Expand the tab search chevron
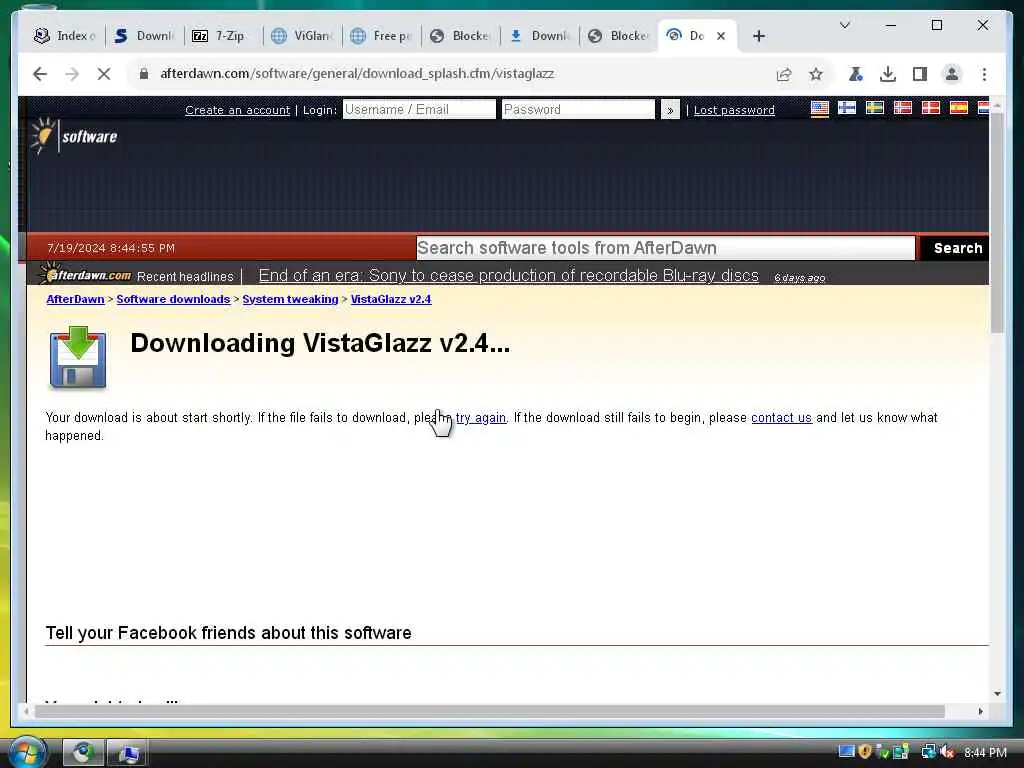This screenshot has width=1024, height=768. (844, 25)
